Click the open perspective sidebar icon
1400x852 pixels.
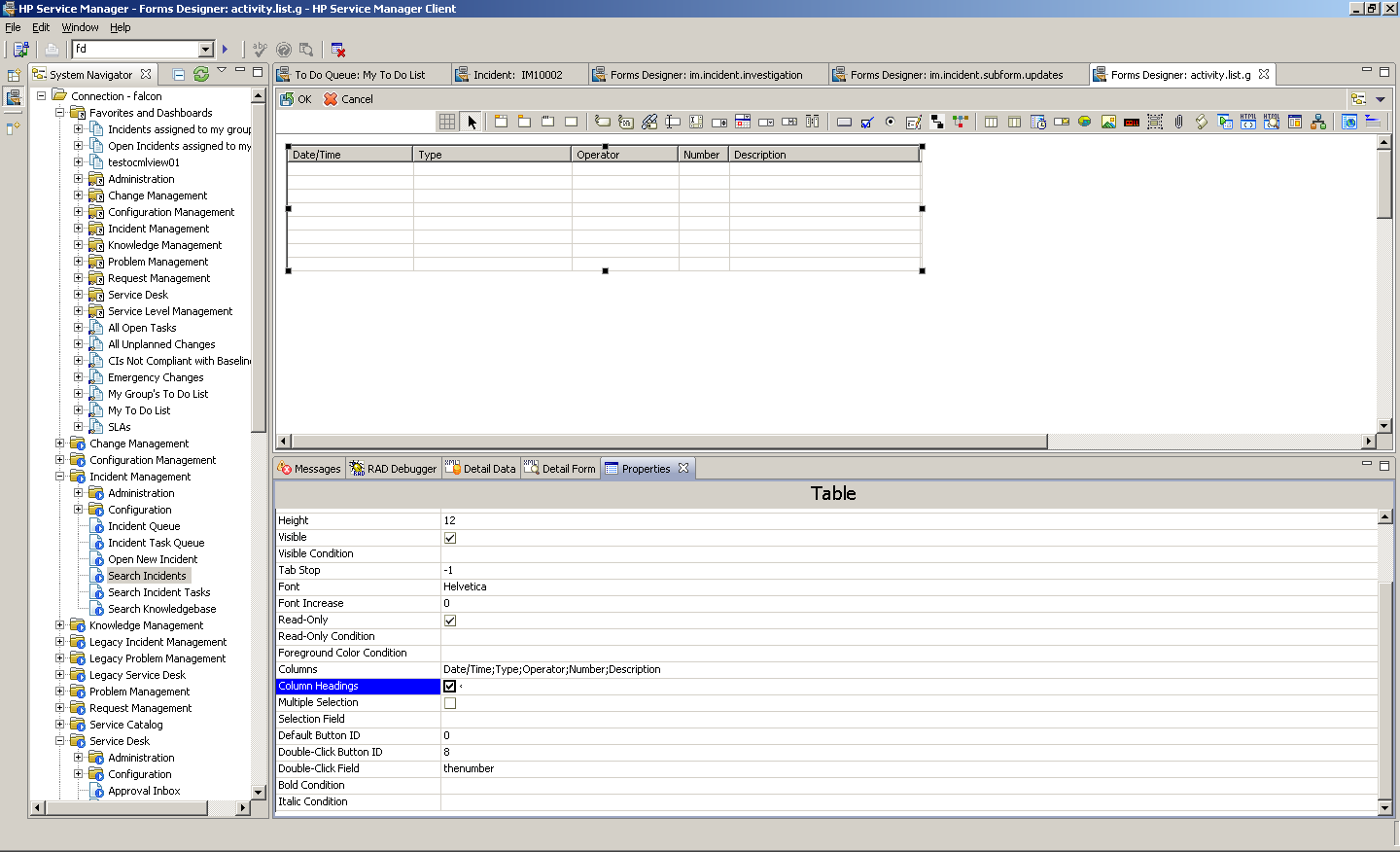(14, 75)
